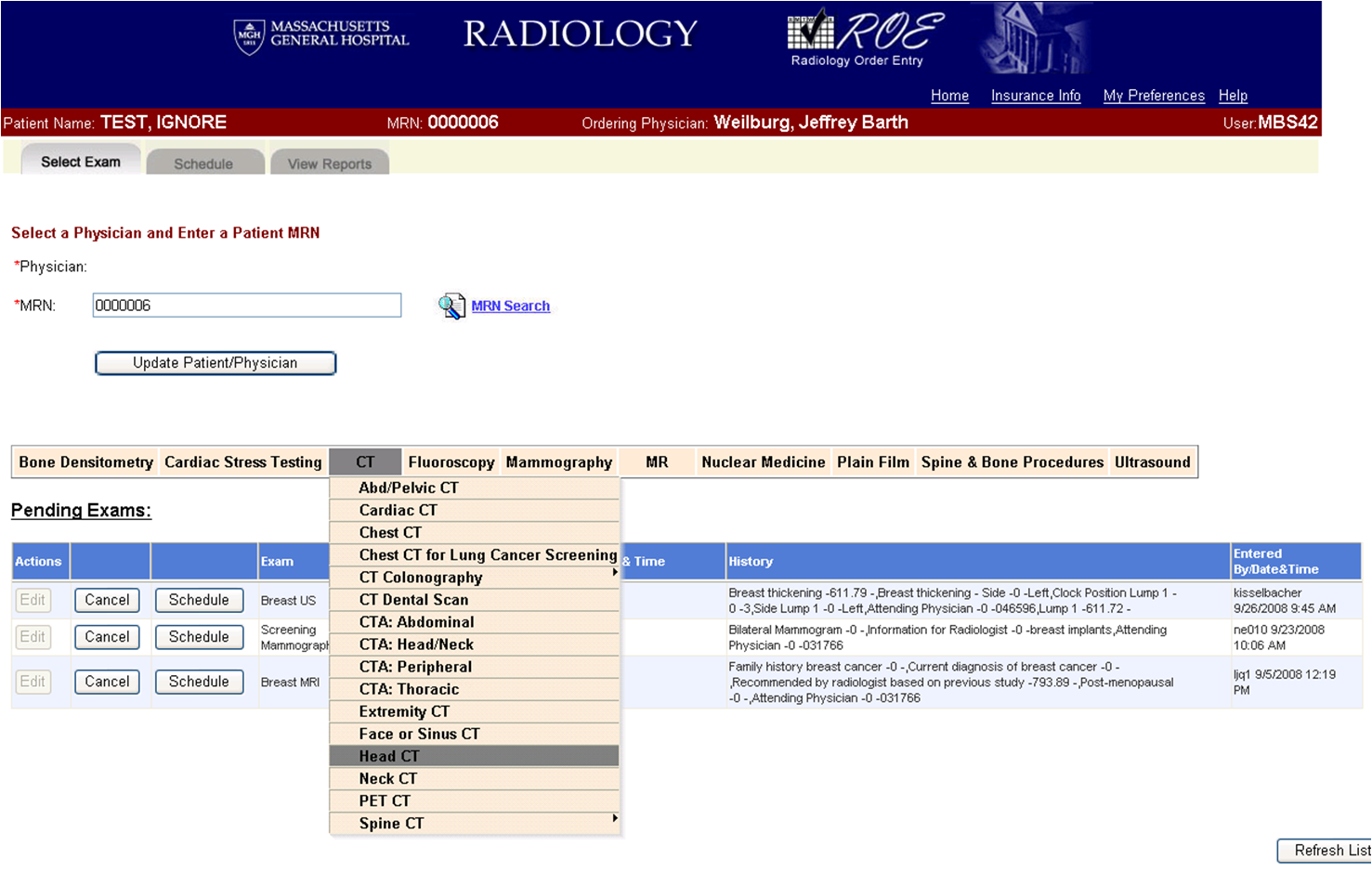The image size is (1372, 872).
Task: Expand the CT Colonography submenu
Action: [x=474, y=578]
